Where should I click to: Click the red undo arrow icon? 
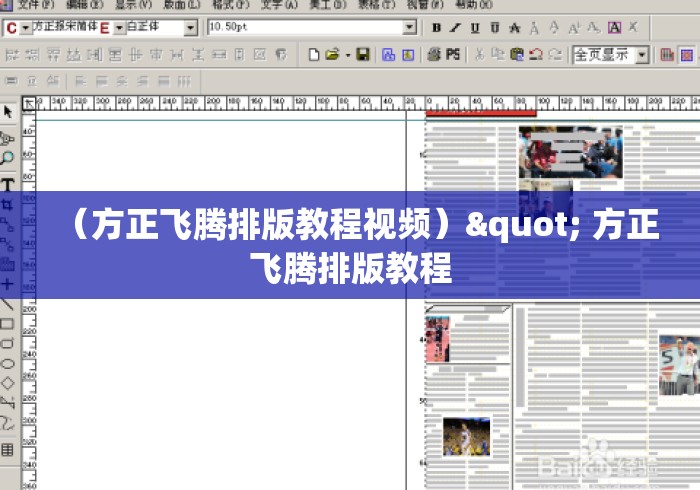pyautogui.click(x=536, y=54)
